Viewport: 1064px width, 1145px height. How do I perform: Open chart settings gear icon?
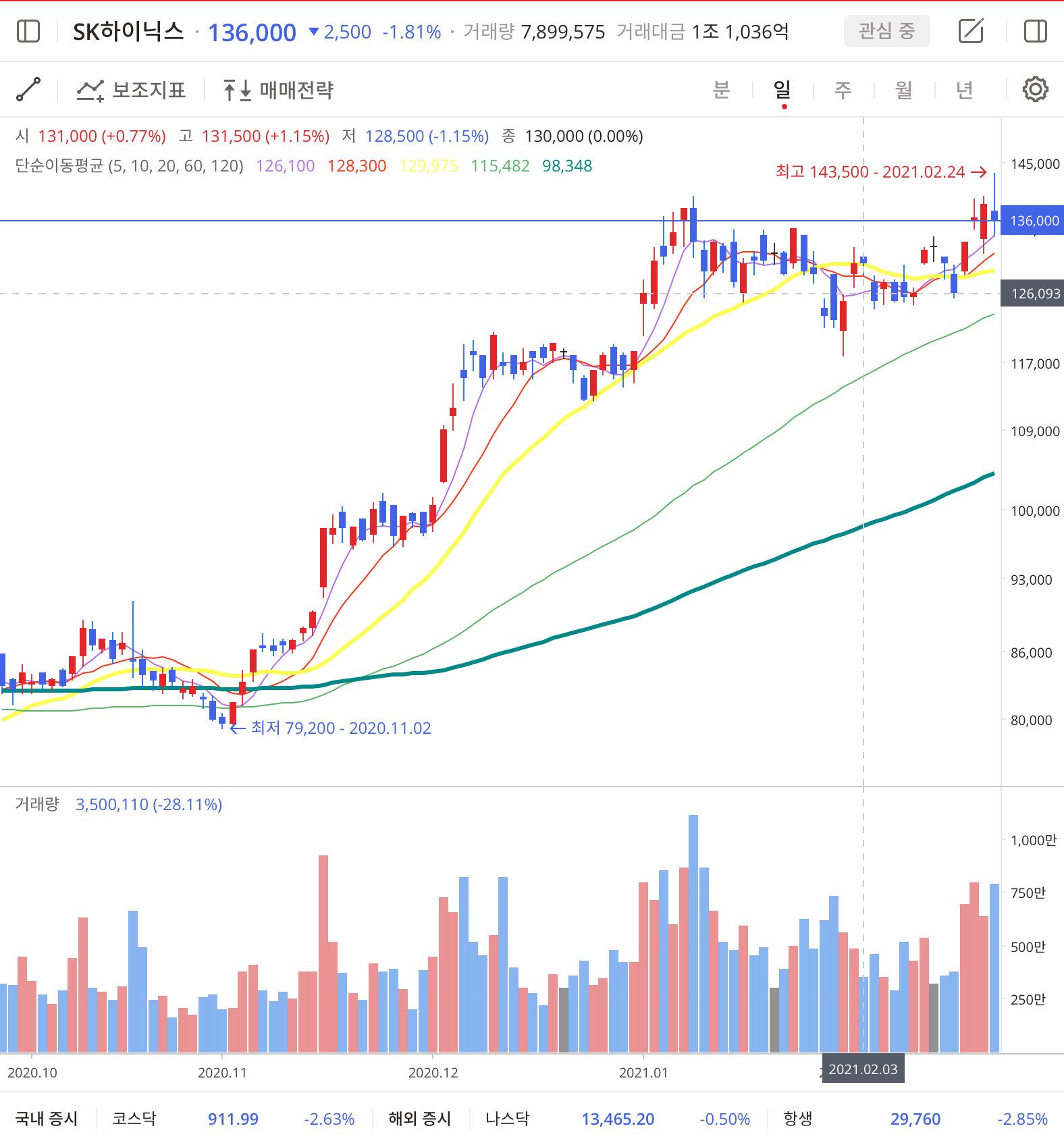click(x=1035, y=89)
